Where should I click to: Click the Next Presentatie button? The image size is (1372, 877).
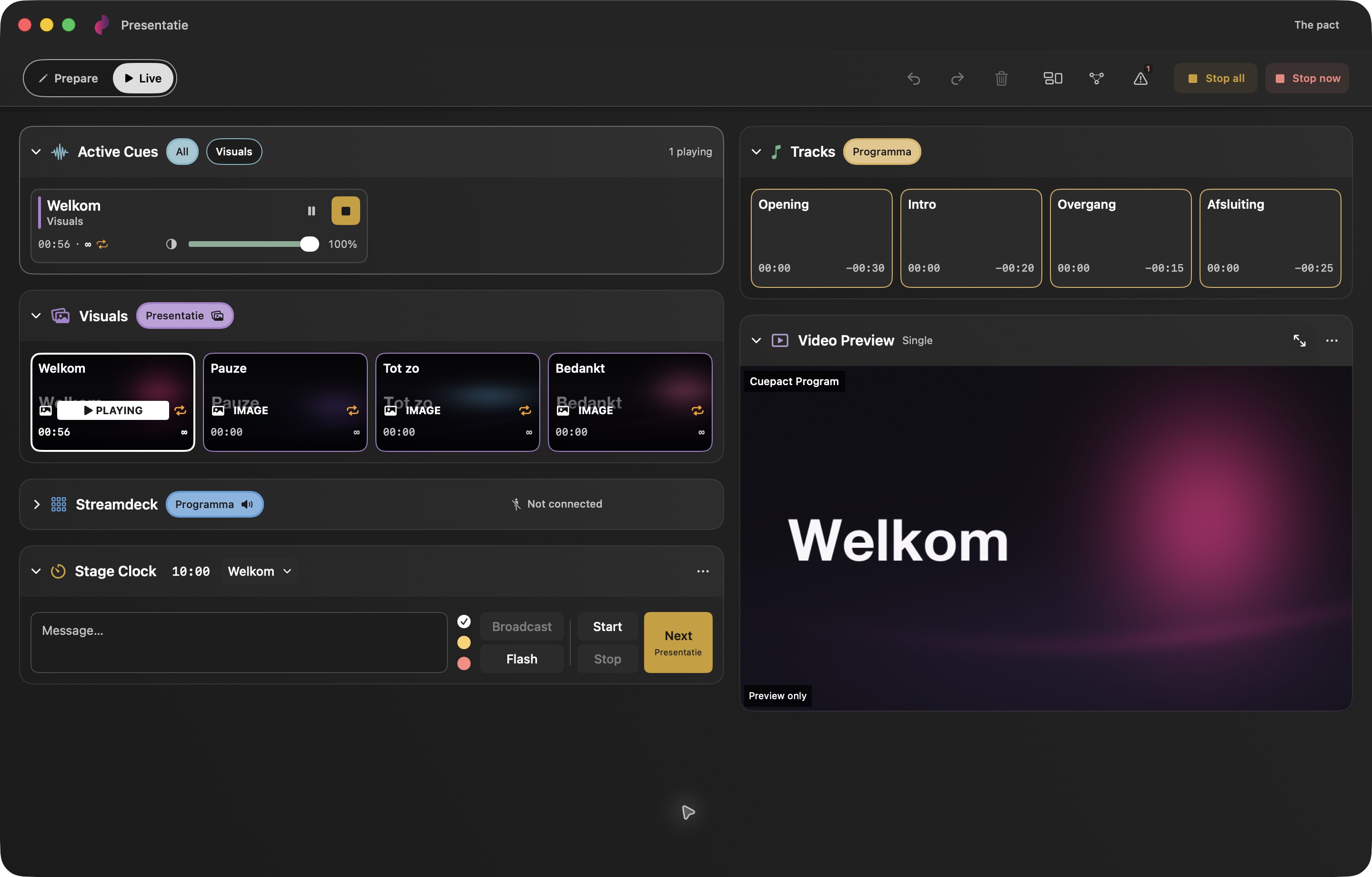click(678, 642)
